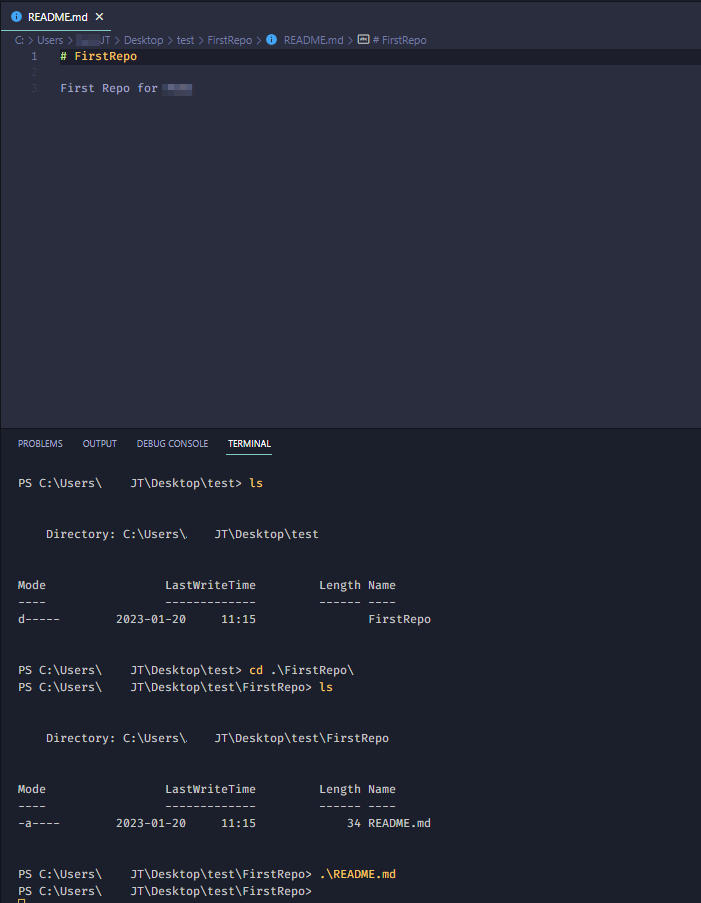
Task: Open the Desktop breadcrumb segment
Action: coord(143,40)
